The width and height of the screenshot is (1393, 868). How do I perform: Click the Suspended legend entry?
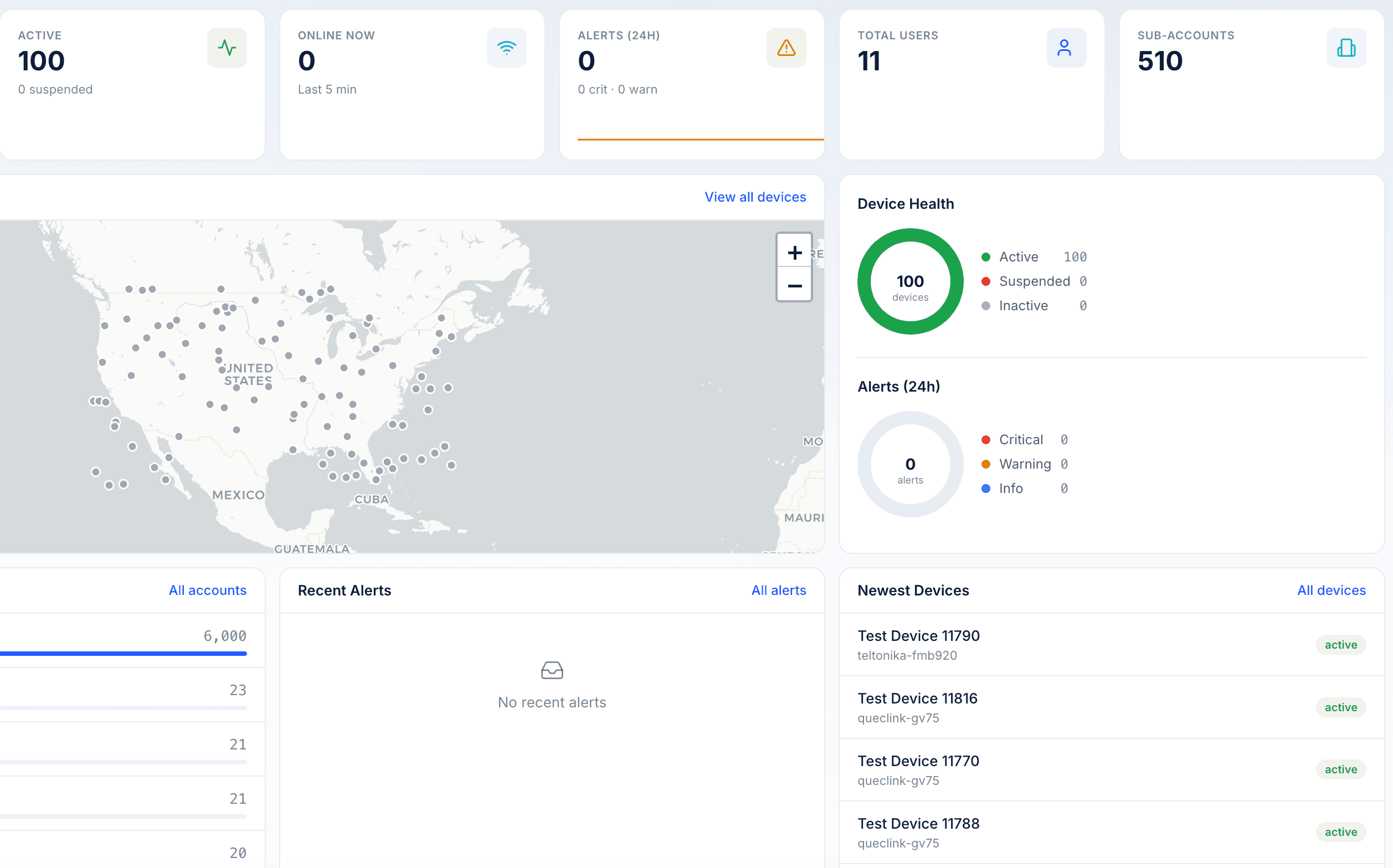[x=1034, y=281]
